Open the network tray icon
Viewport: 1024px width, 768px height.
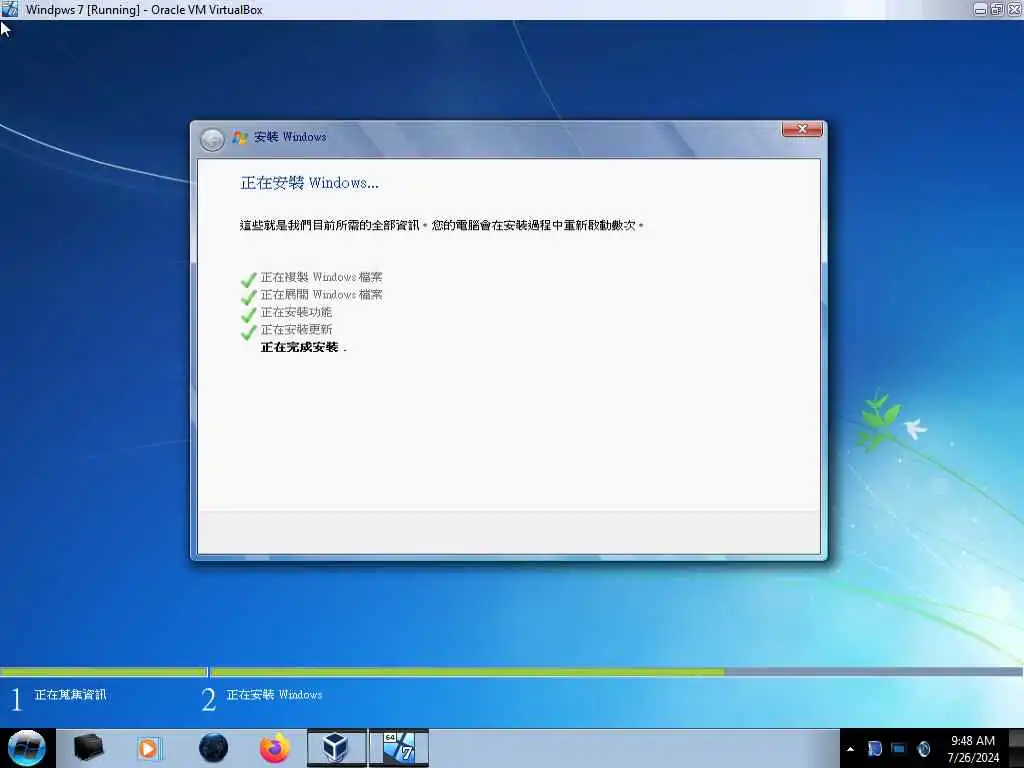pyautogui.click(x=899, y=749)
